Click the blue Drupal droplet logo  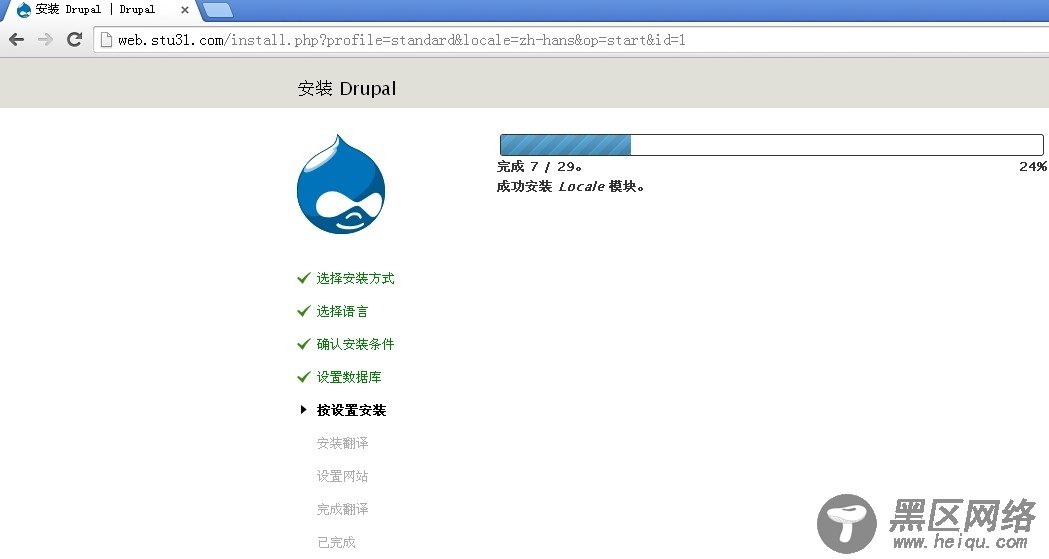[340, 185]
